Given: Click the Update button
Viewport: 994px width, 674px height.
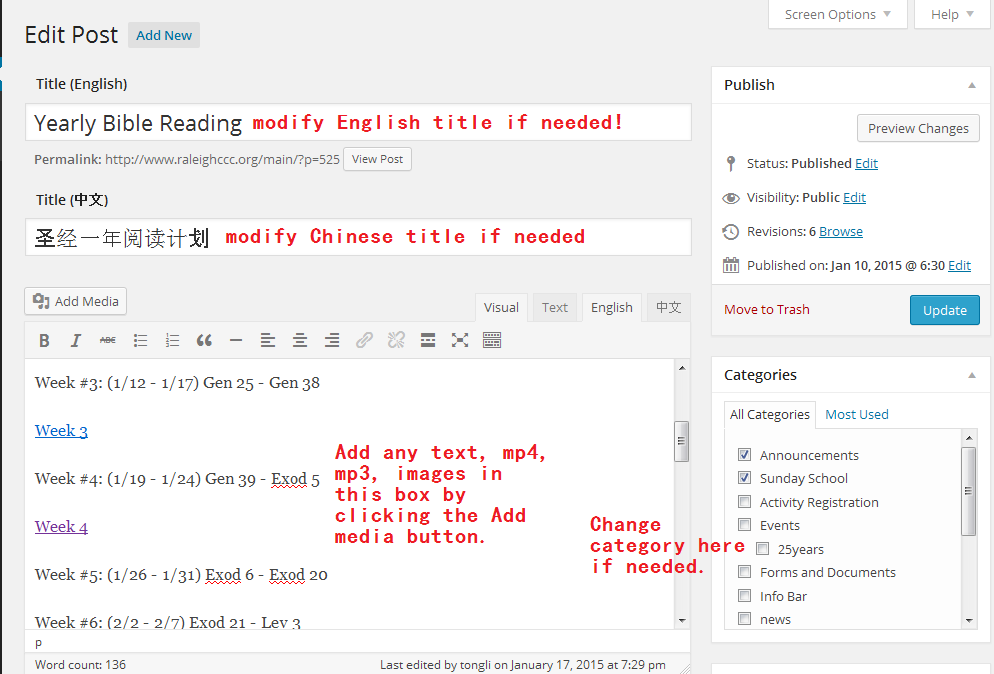Looking at the screenshot, I should [x=945, y=310].
